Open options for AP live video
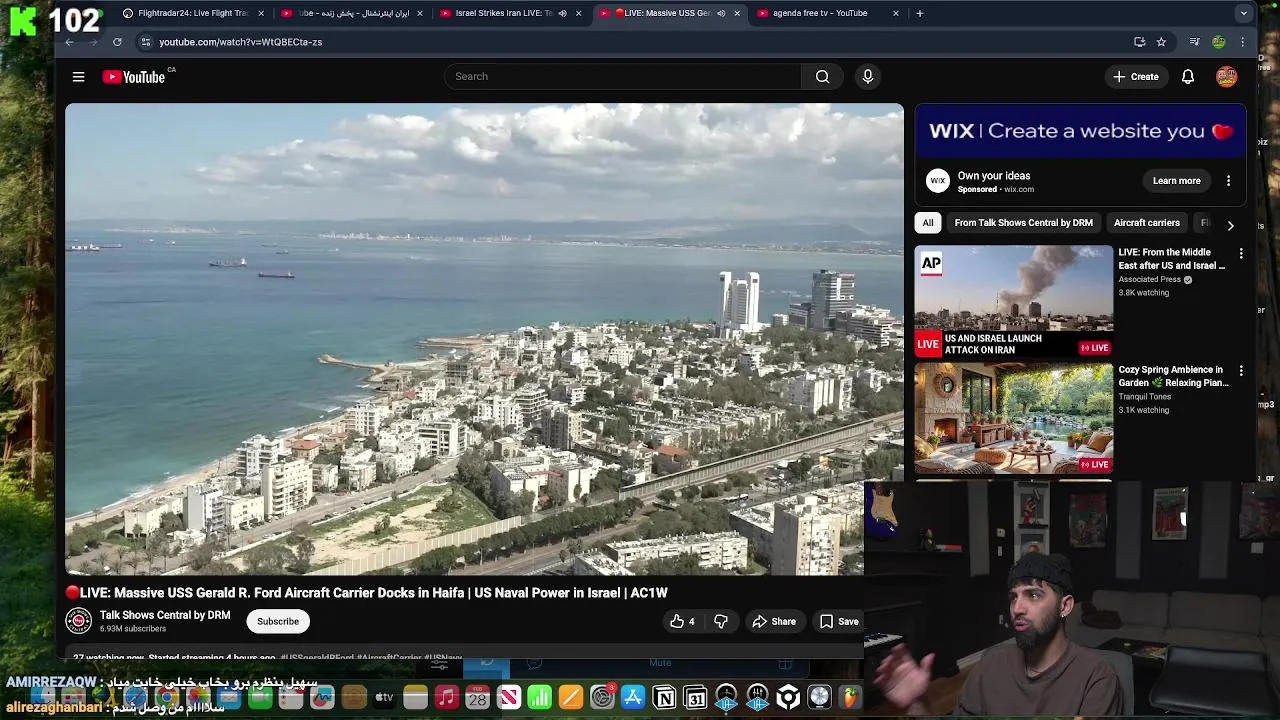Viewport: 1280px width, 720px height. coord(1241,254)
